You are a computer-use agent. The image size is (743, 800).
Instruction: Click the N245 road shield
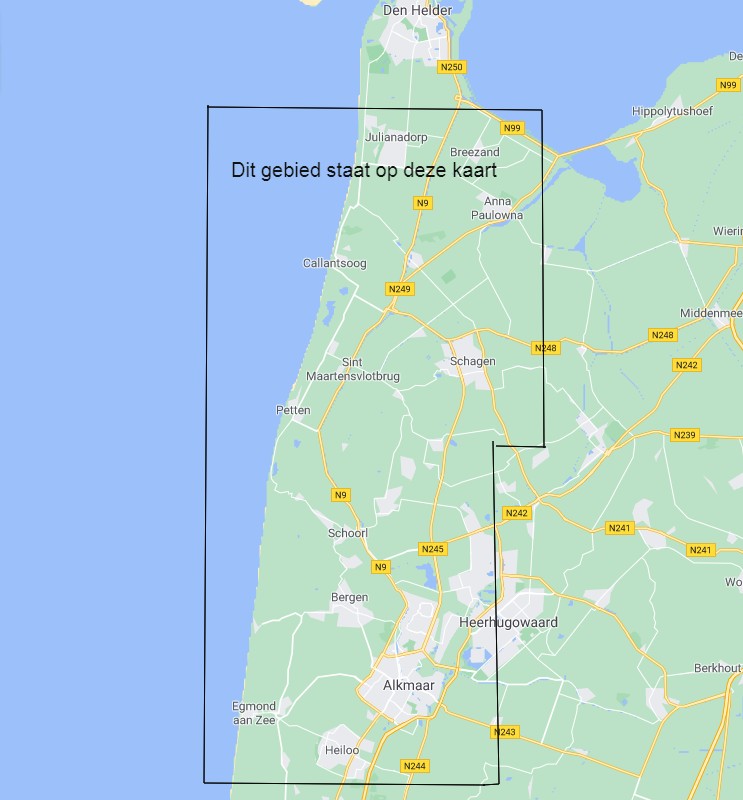pos(432,549)
